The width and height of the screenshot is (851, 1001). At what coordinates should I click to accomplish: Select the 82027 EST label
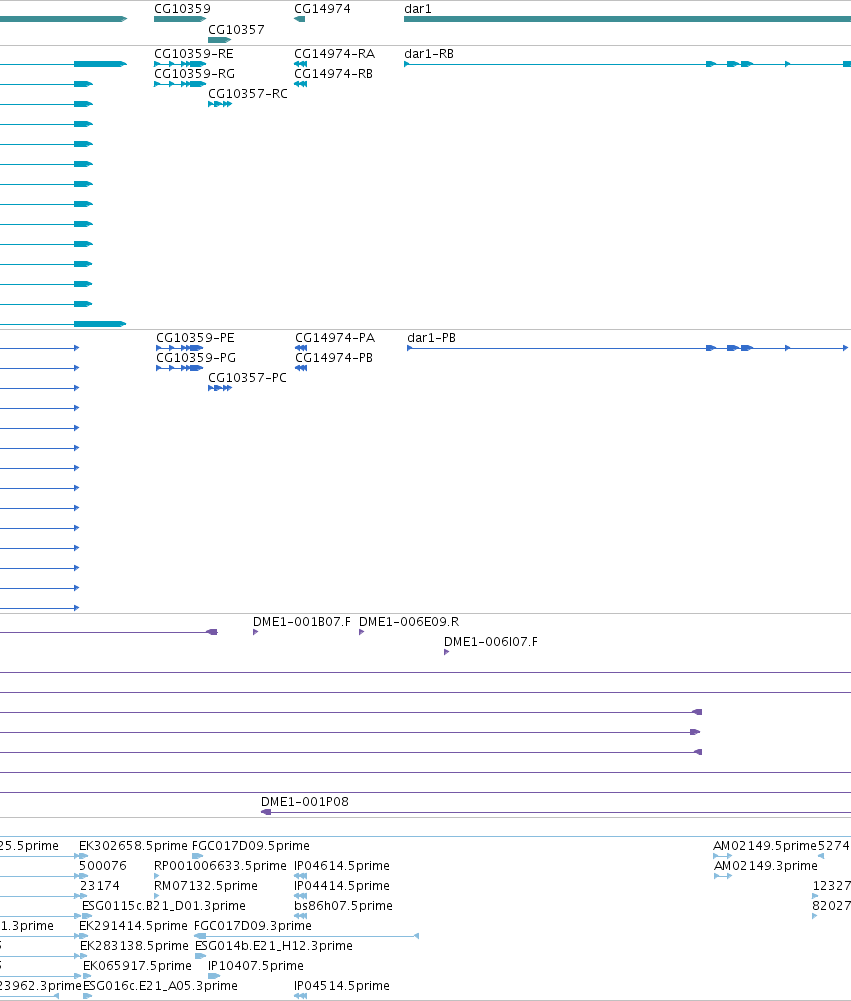(831, 906)
